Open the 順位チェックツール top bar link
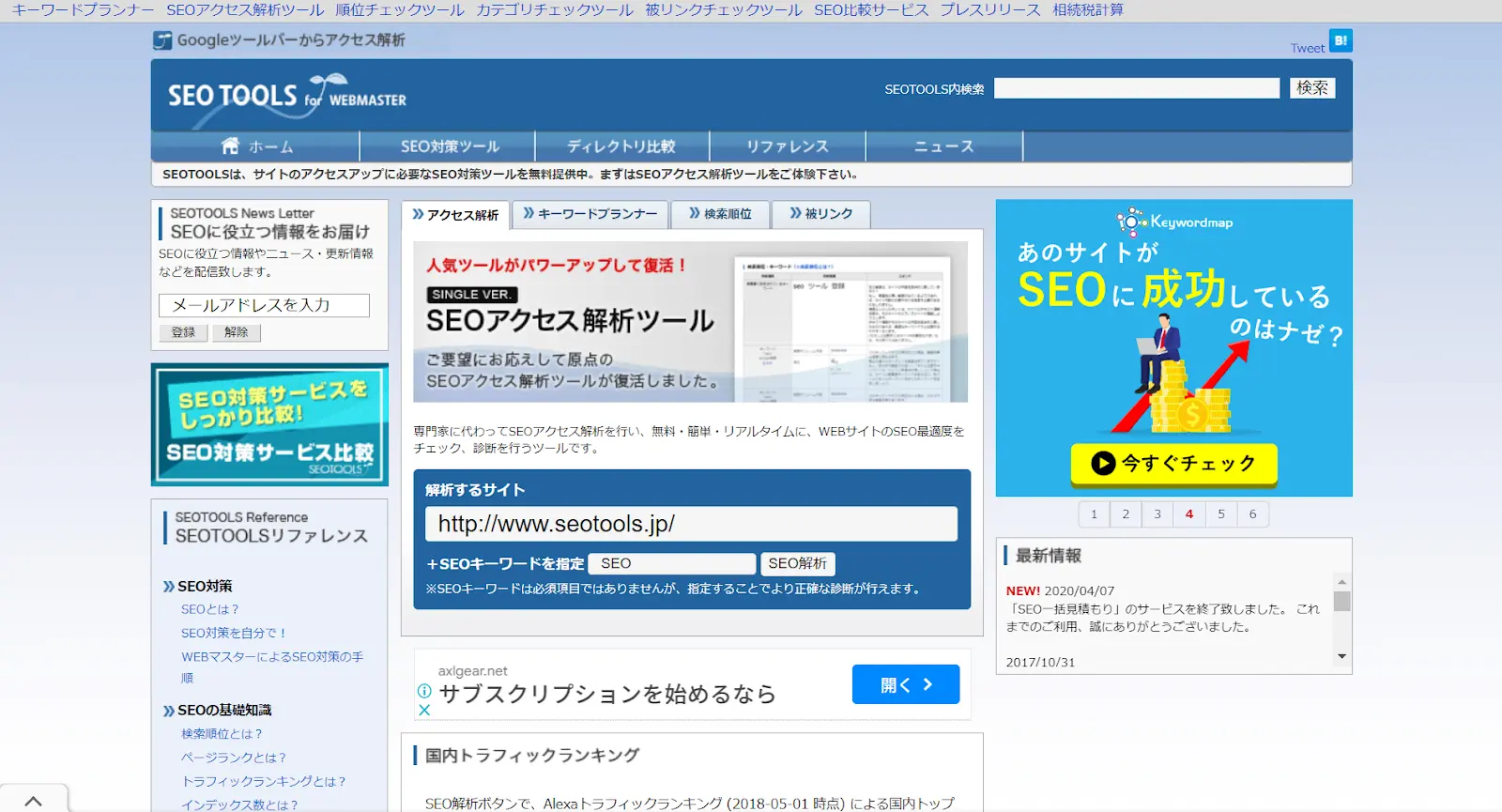This screenshot has height=812, width=1502. tap(400, 10)
